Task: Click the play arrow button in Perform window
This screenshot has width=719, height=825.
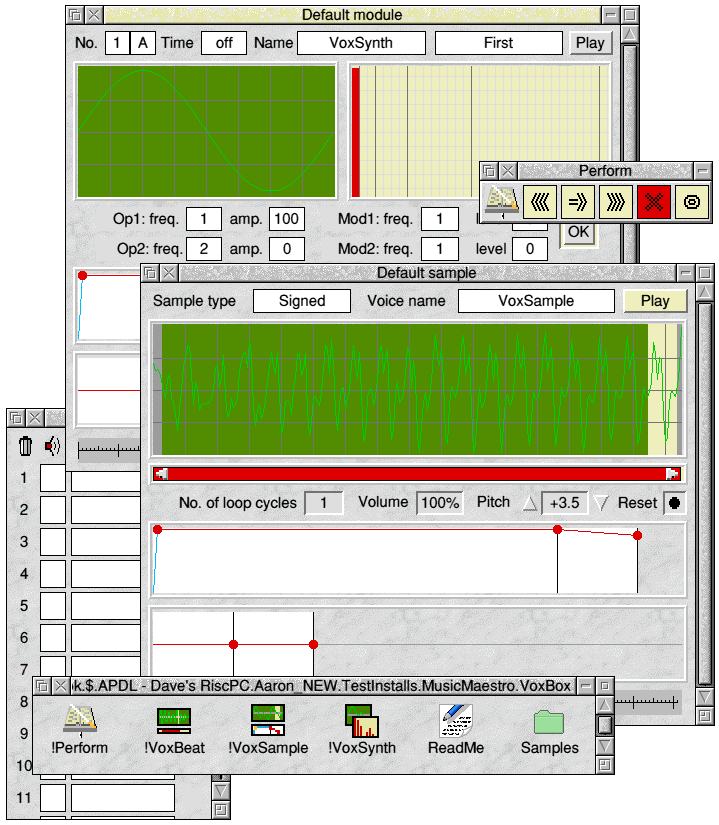Action: click(x=578, y=202)
